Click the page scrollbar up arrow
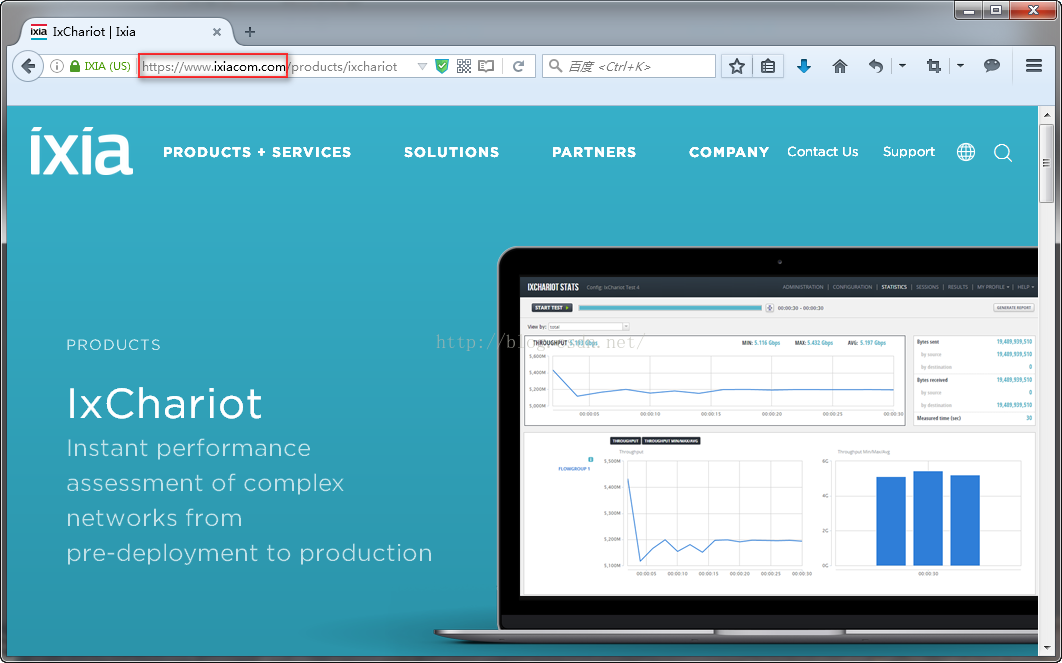This screenshot has height=663, width=1062. pyautogui.click(x=1046, y=116)
